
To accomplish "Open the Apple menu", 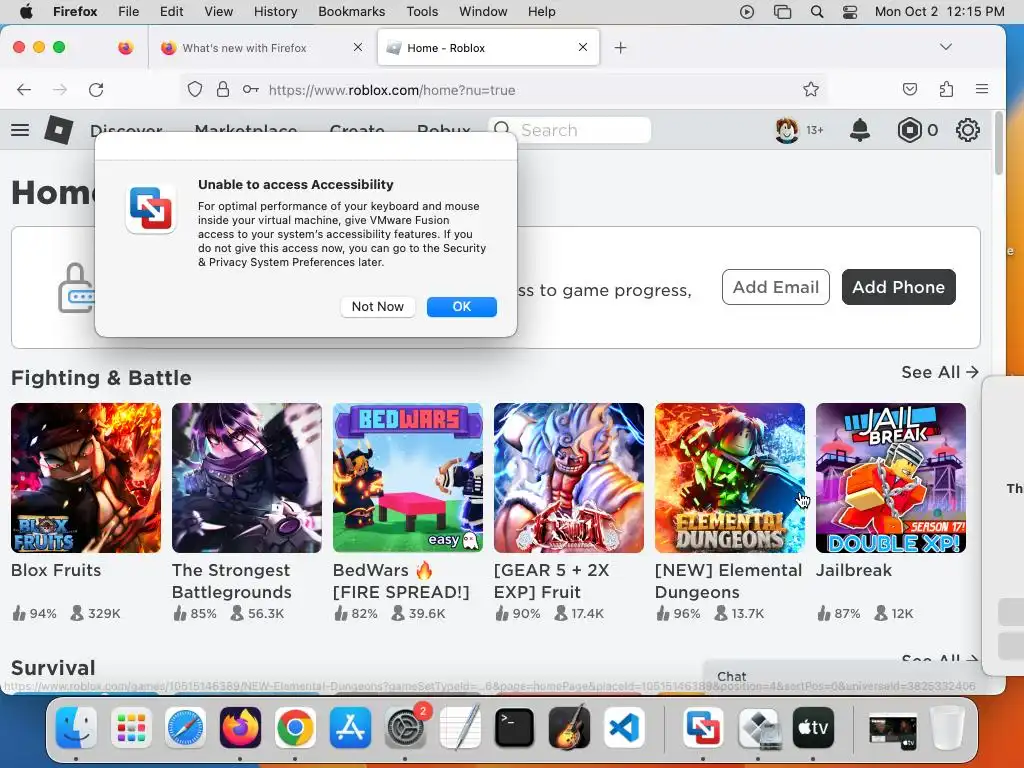I will [x=26, y=12].
